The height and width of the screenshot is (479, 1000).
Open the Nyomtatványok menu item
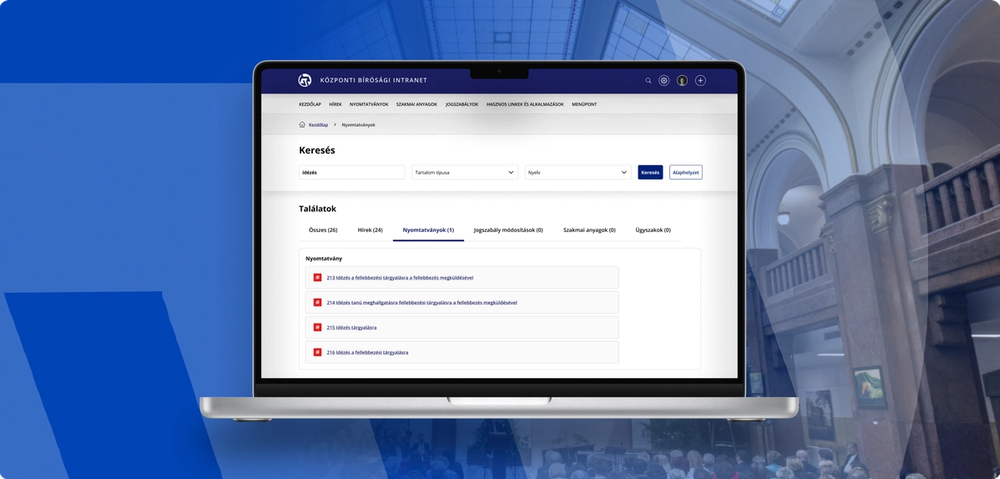click(369, 104)
